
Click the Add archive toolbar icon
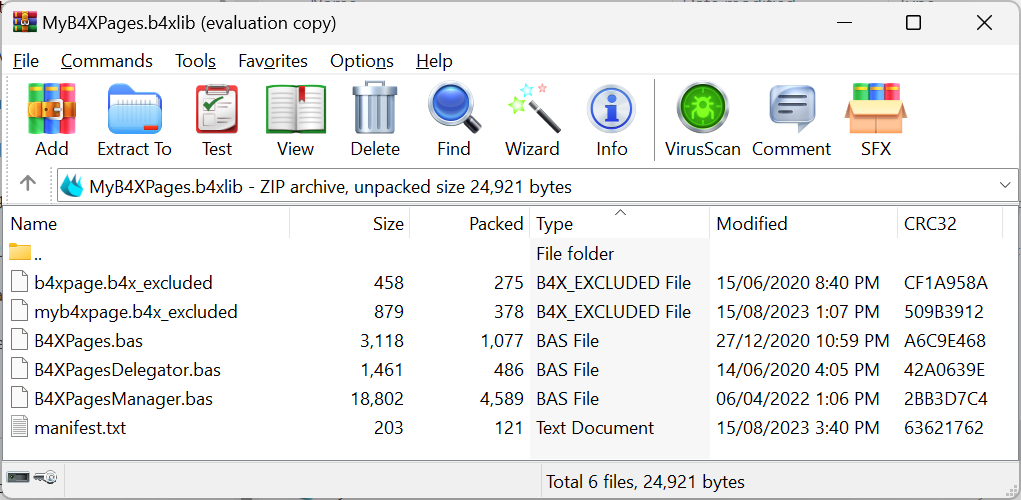pyautogui.click(x=52, y=120)
